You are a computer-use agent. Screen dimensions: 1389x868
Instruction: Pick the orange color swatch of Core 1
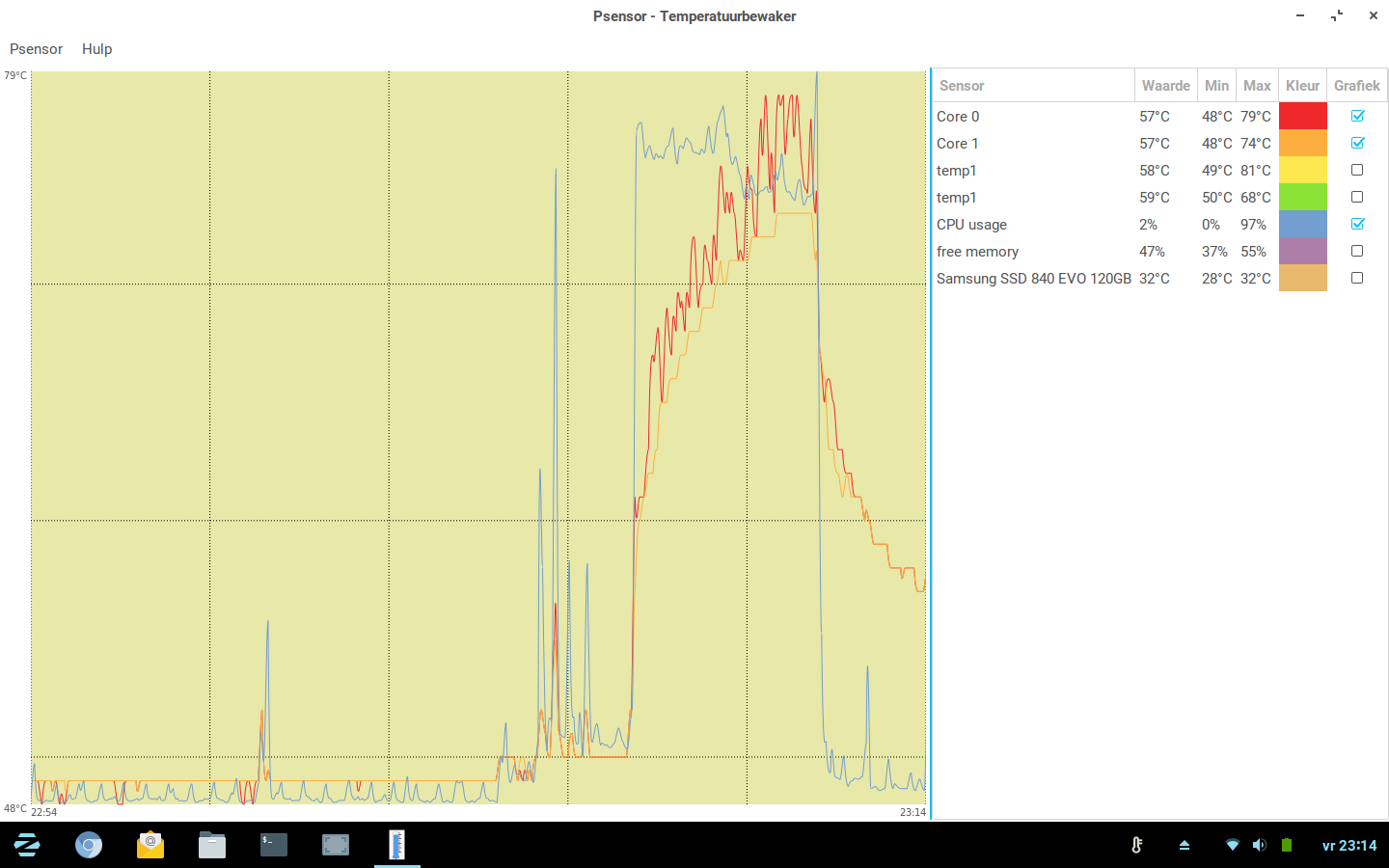point(1303,143)
